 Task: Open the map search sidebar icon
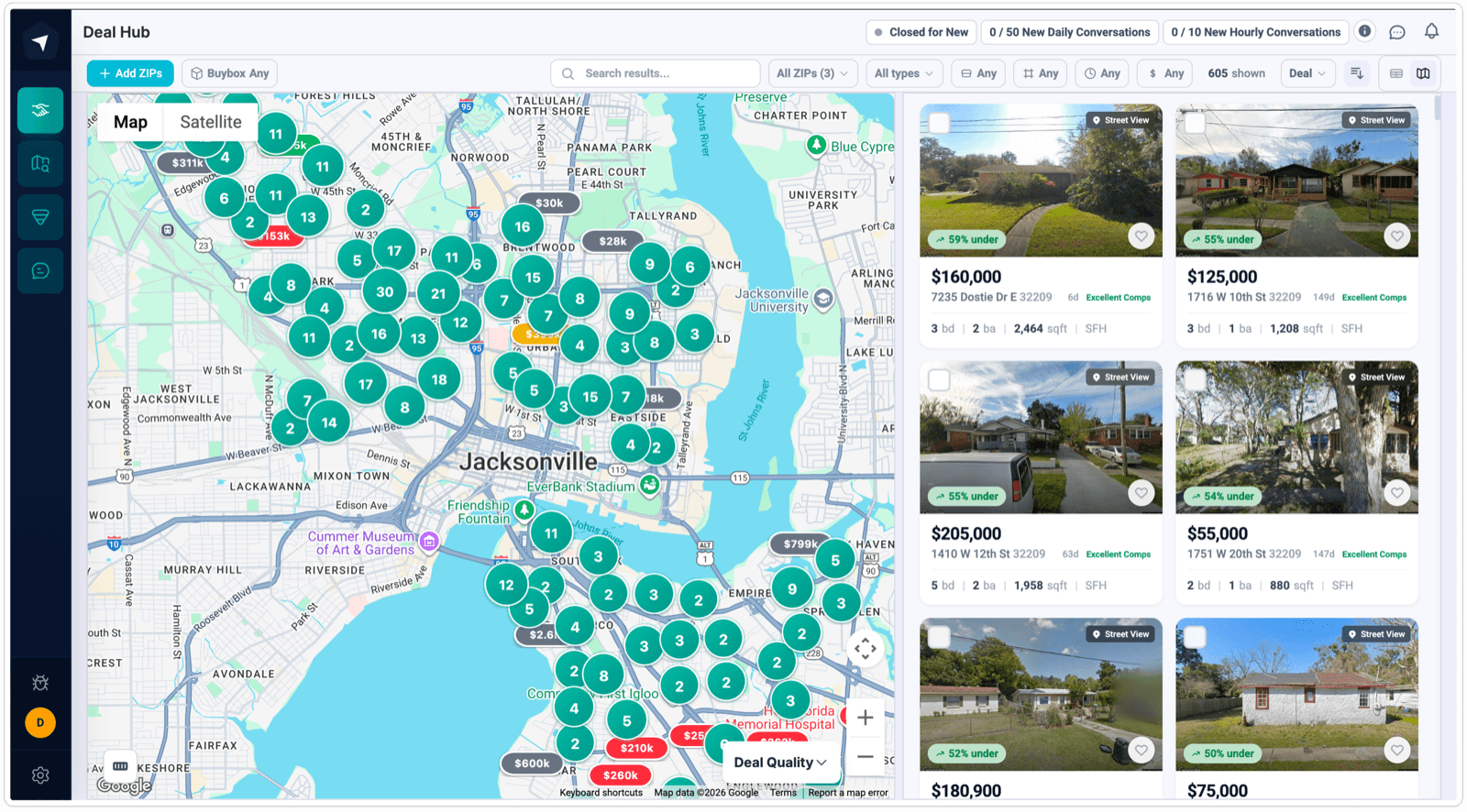click(40, 164)
